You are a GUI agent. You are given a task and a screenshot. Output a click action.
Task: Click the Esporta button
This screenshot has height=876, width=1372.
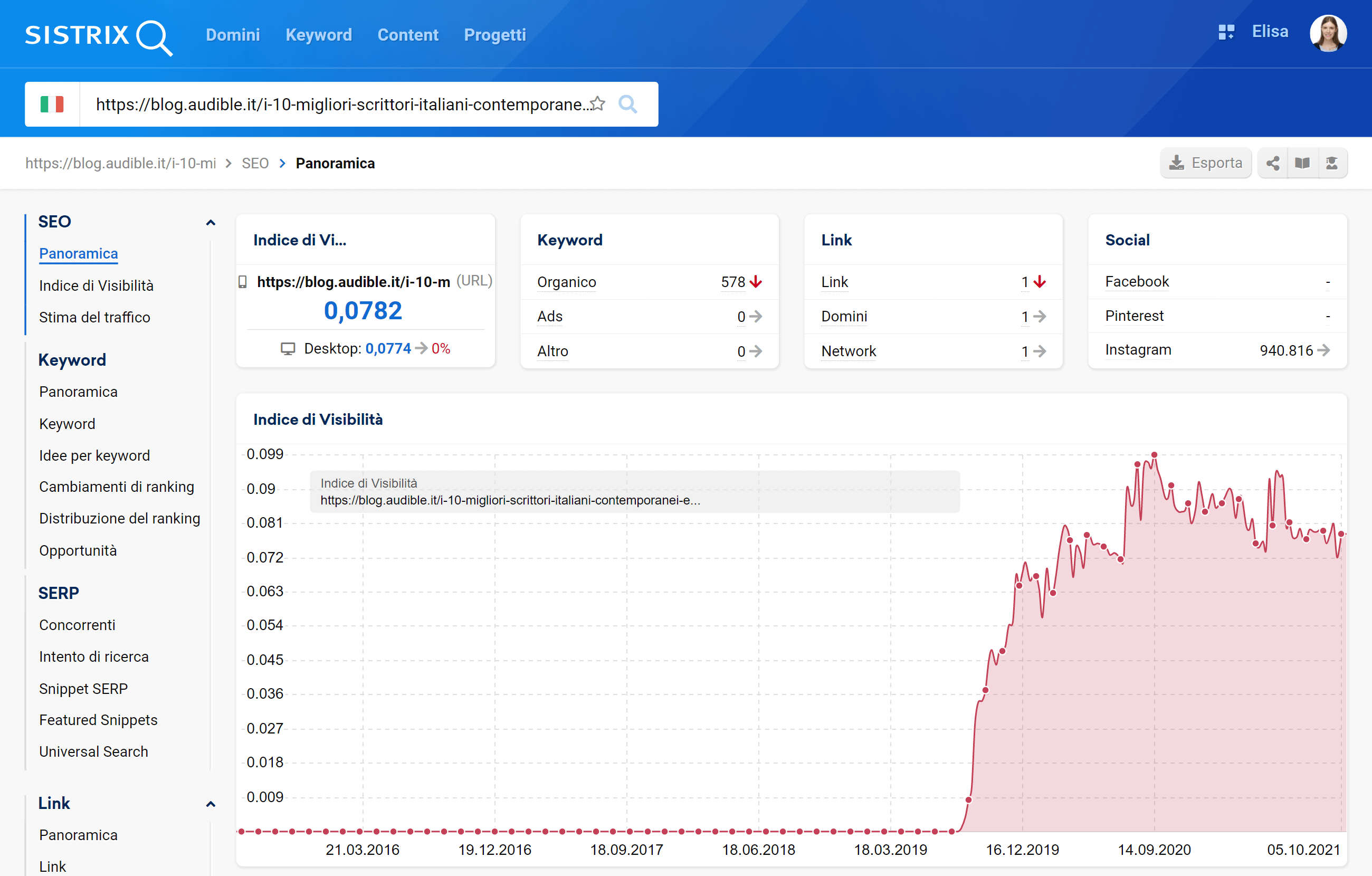(1206, 163)
